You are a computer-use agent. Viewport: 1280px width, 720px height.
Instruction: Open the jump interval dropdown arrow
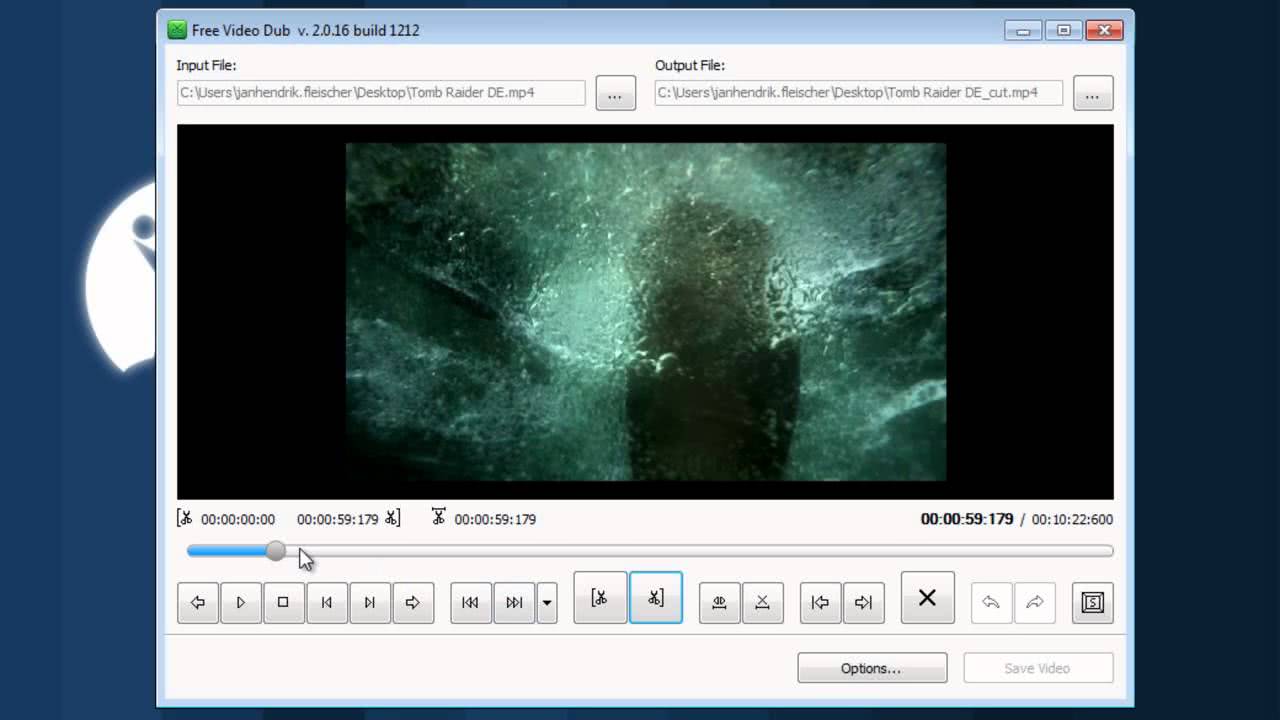(546, 602)
